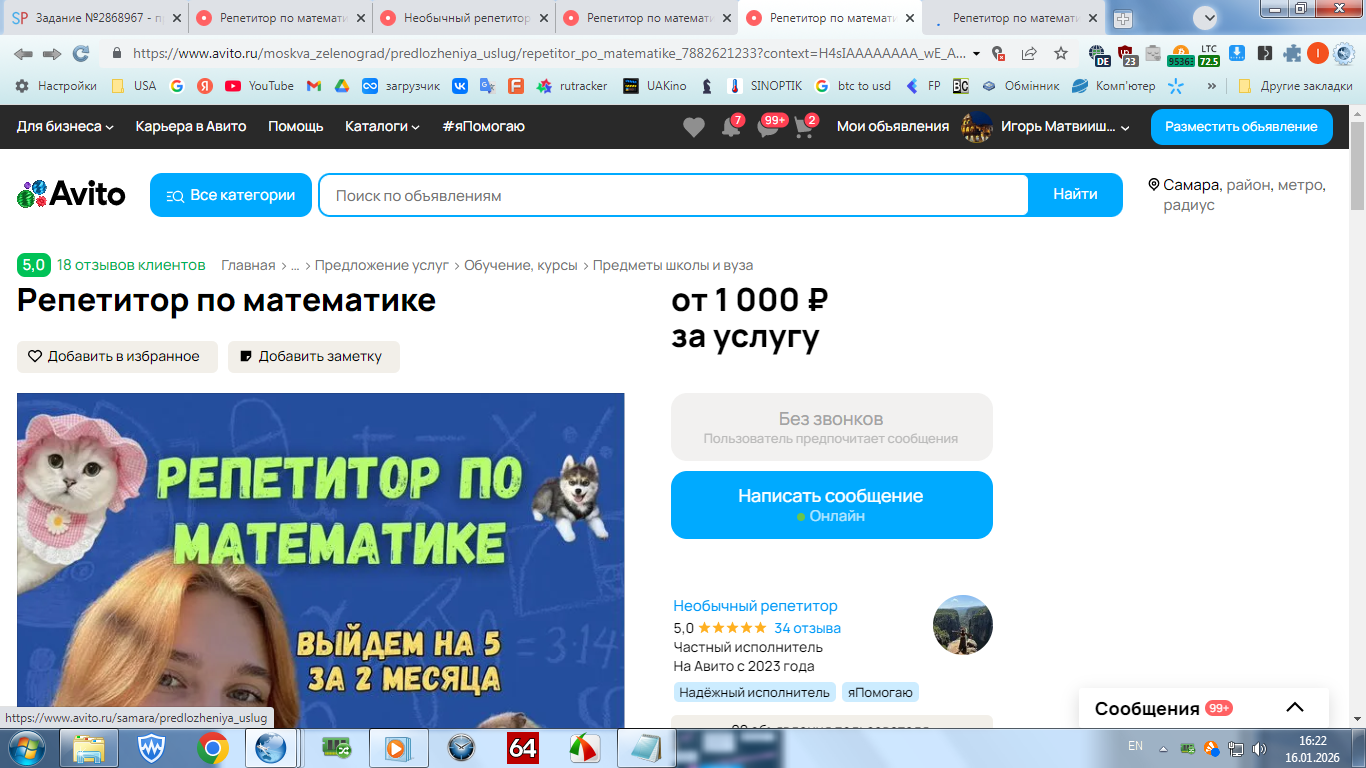Viewport: 1366px width, 768px height.
Task: Open the 'Карьера в Авито' menu link
Action: (x=191, y=126)
